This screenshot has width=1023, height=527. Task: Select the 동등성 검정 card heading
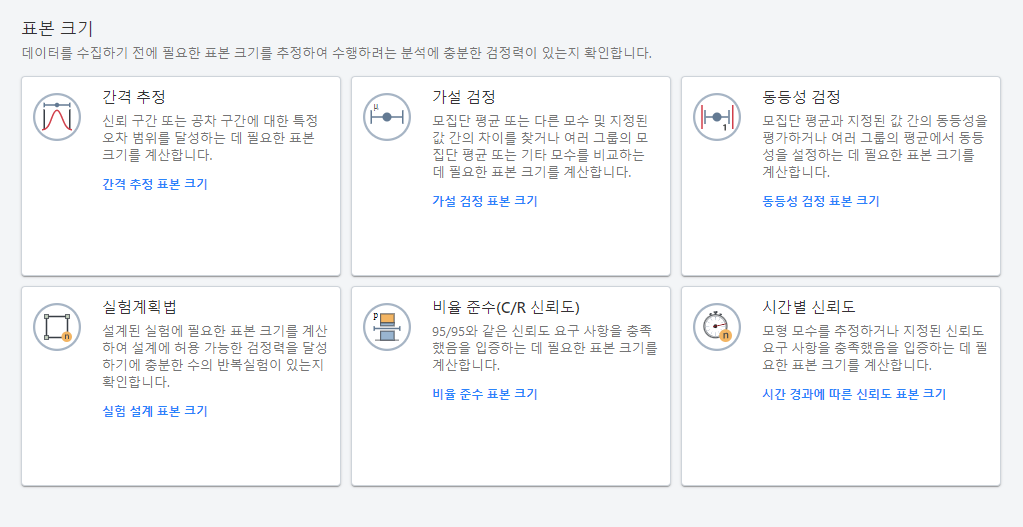[x=801, y=97]
